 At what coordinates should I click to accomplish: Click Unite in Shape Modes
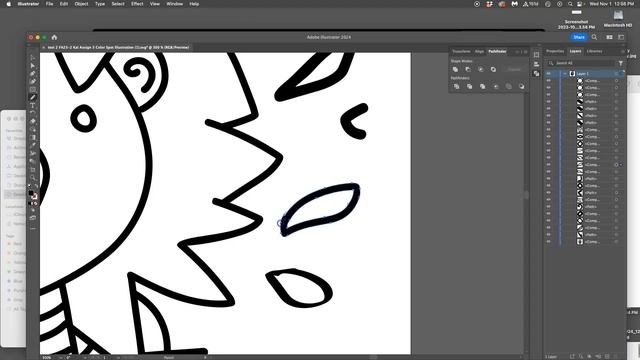[x=455, y=69]
